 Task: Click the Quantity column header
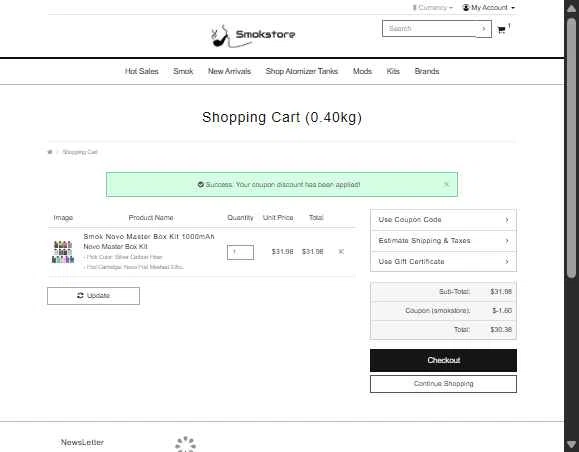240,218
